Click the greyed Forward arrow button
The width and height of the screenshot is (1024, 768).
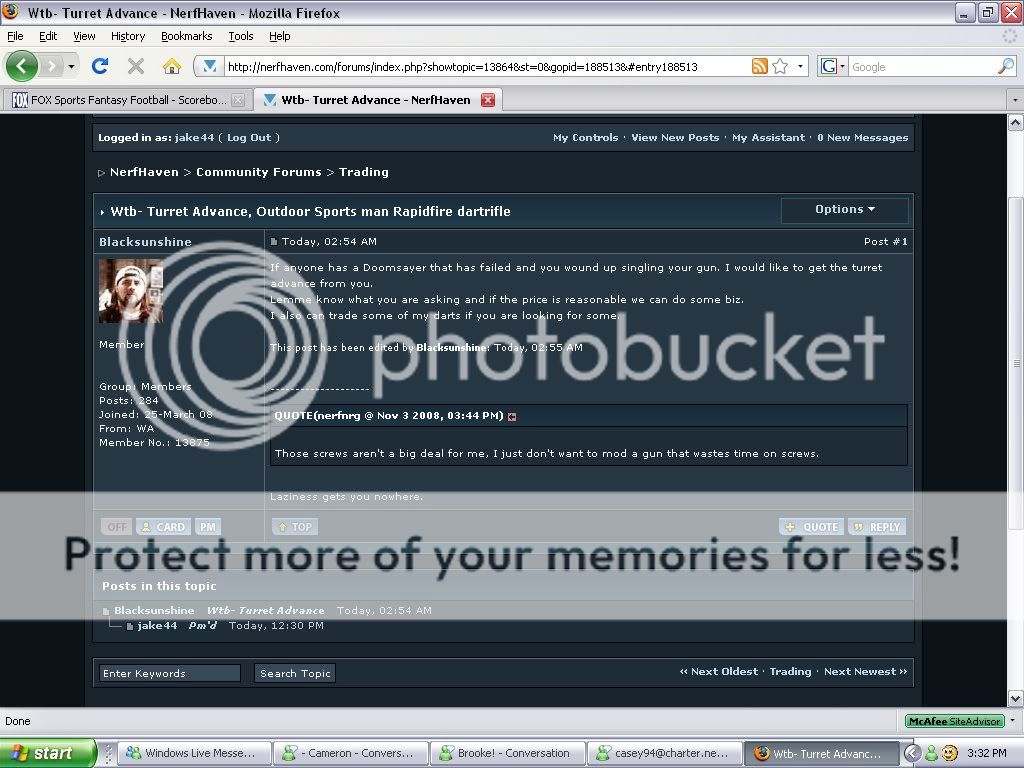point(52,66)
